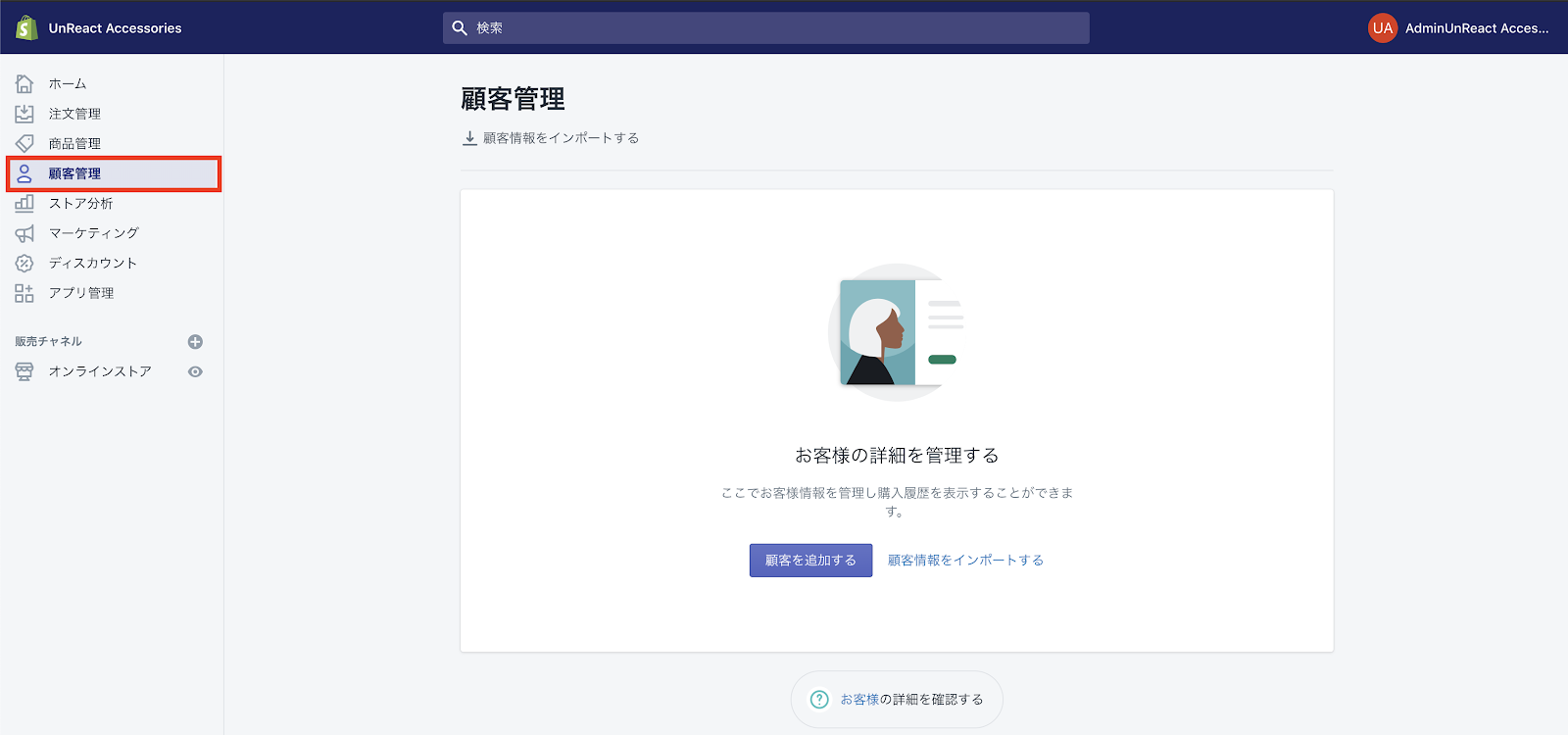Click the ディスカウント percent badge icon

tap(24, 264)
